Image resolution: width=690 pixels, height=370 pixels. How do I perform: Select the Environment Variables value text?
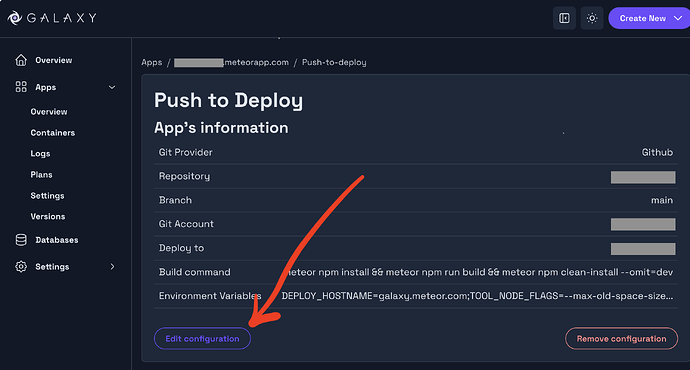pyautogui.click(x=477, y=296)
